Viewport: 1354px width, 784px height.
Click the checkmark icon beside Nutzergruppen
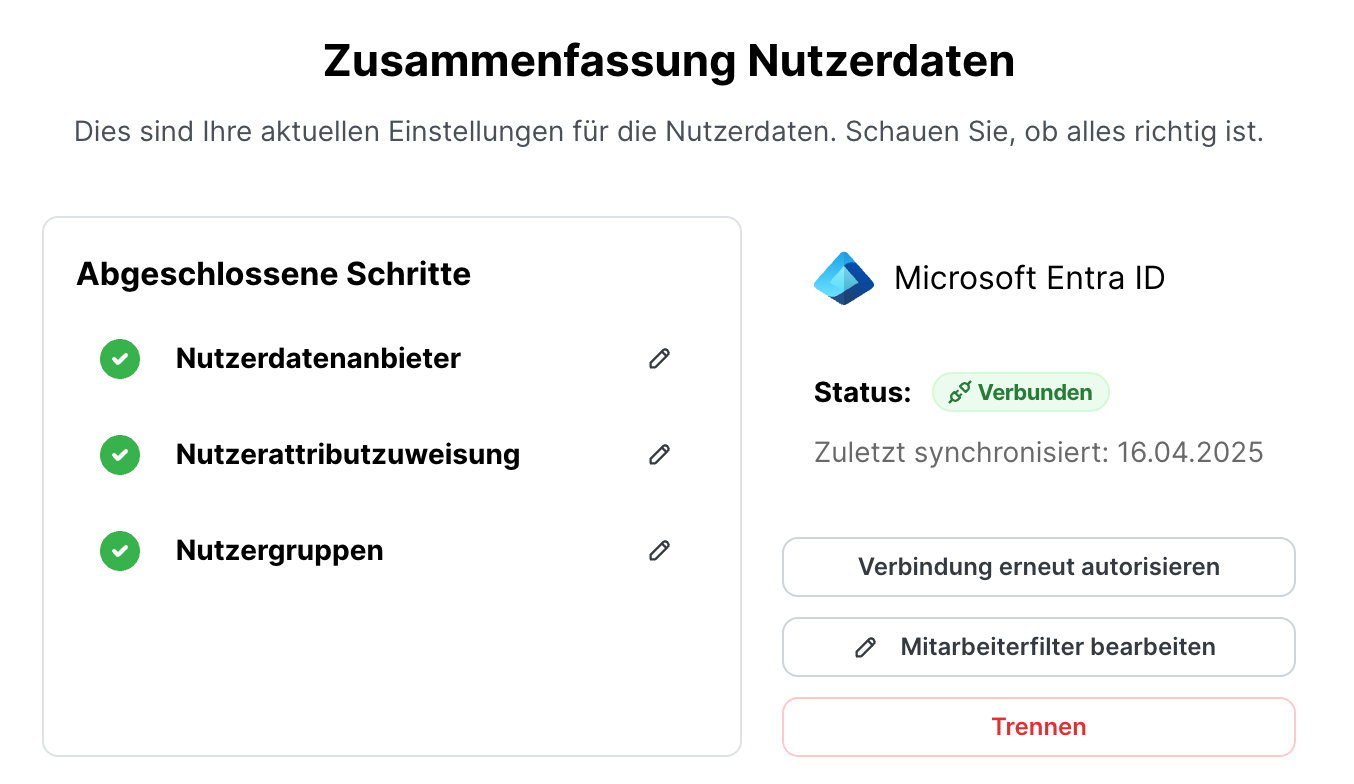[x=119, y=550]
